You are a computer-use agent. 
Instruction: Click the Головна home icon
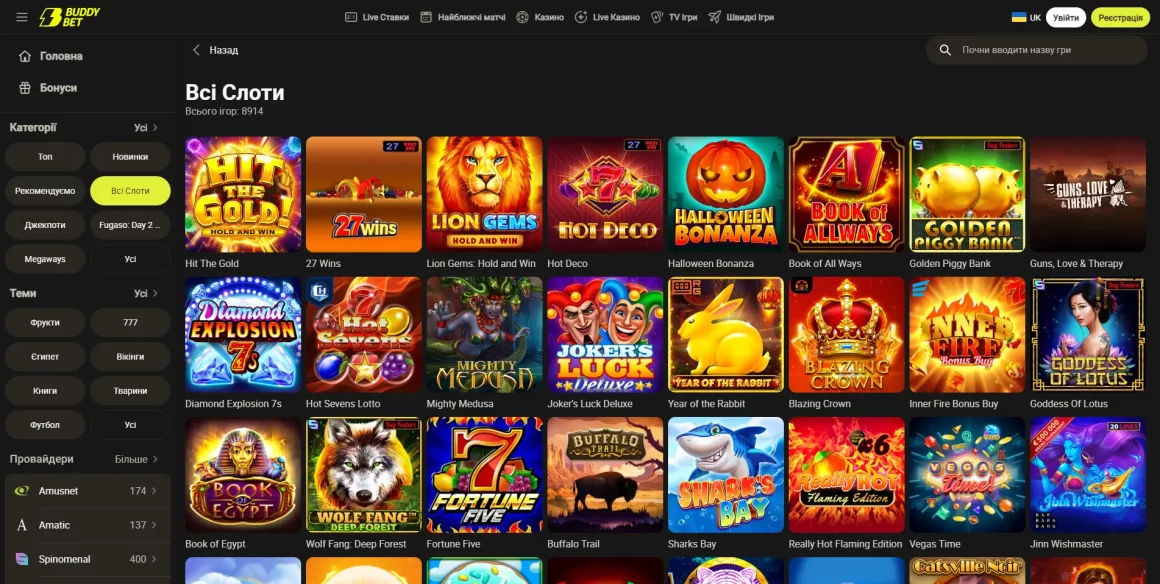[x=25, y=56]
